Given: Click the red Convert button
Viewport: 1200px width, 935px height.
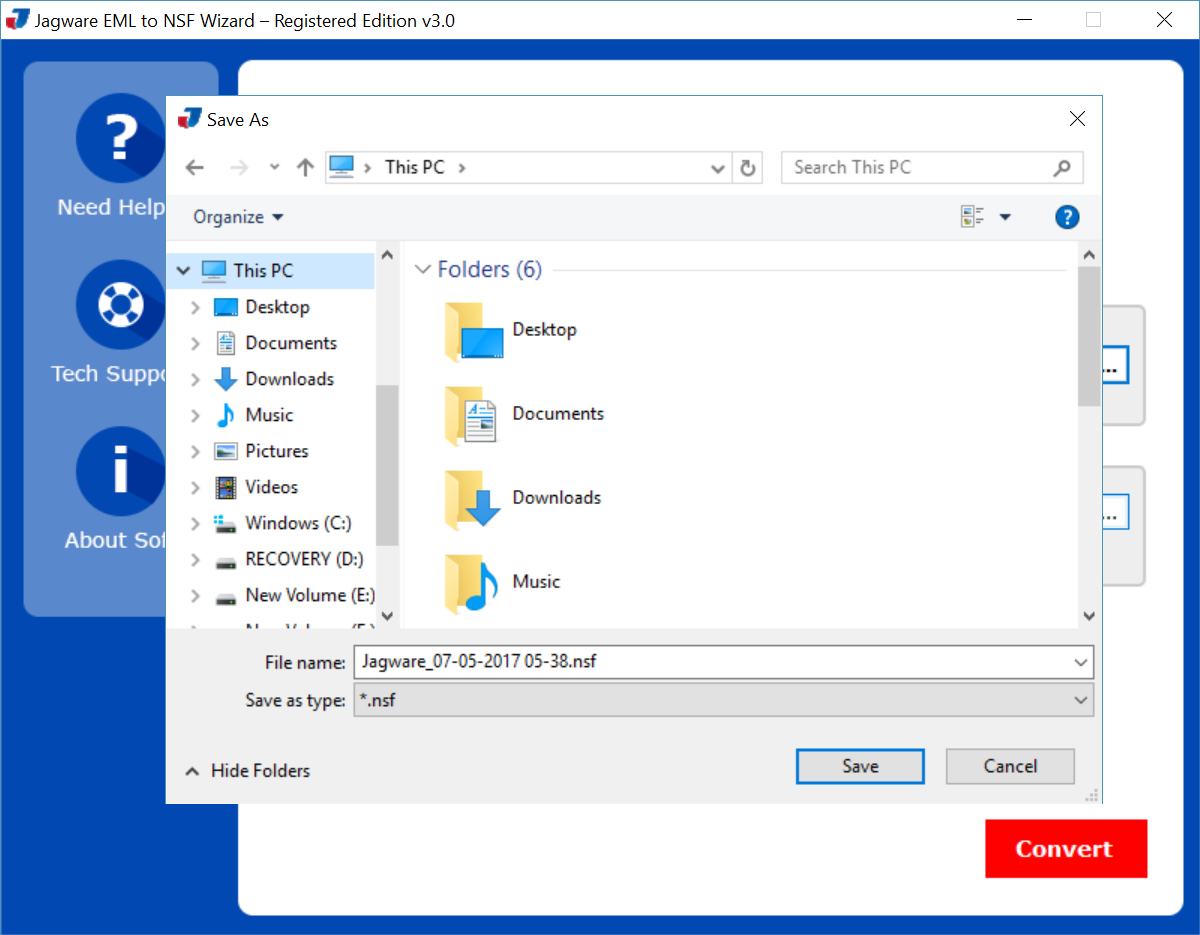Looking at the screenshot, I should click(x=1066, y=849).
